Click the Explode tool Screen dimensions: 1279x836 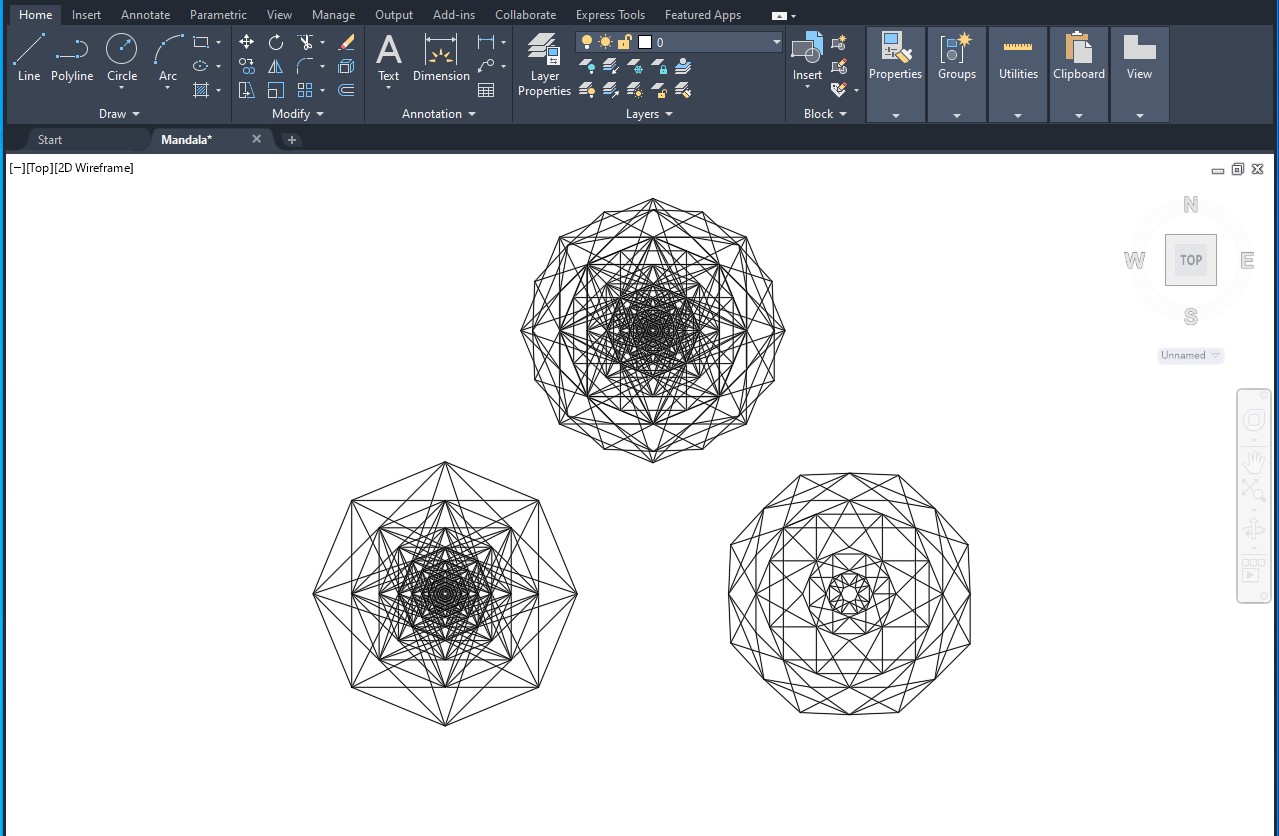(346, 66)
